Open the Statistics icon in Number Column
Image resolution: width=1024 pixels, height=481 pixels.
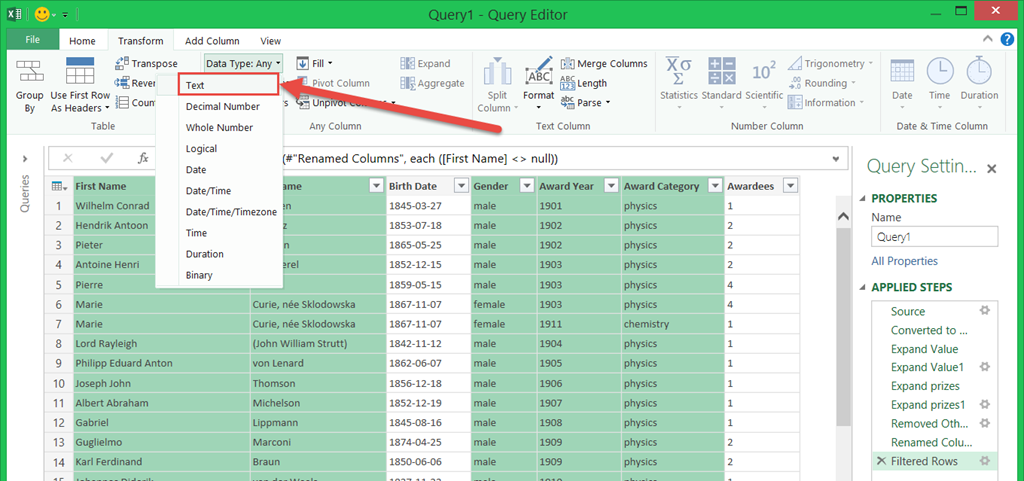[678, 71]
